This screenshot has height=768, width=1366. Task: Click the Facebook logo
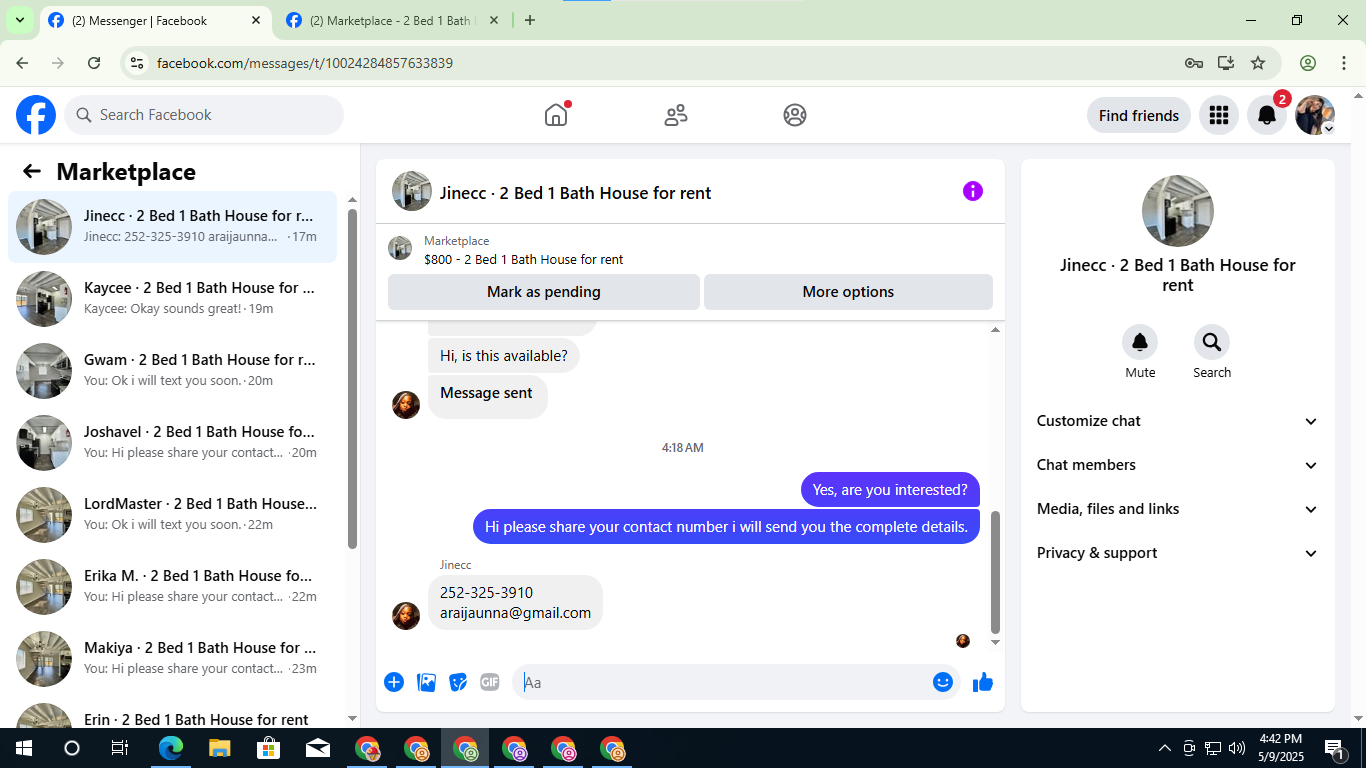tap(36, 115)
